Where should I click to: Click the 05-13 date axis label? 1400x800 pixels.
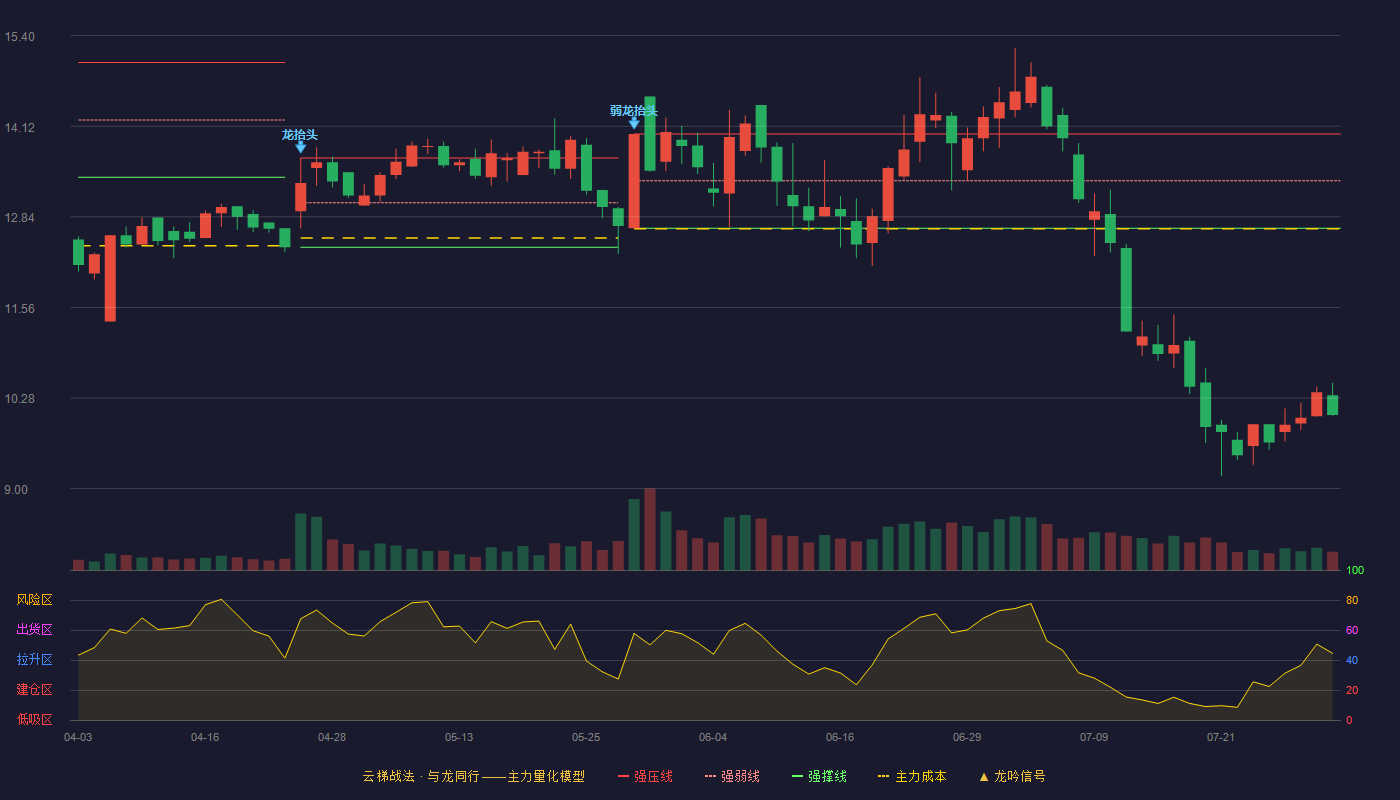pos(459,737)
